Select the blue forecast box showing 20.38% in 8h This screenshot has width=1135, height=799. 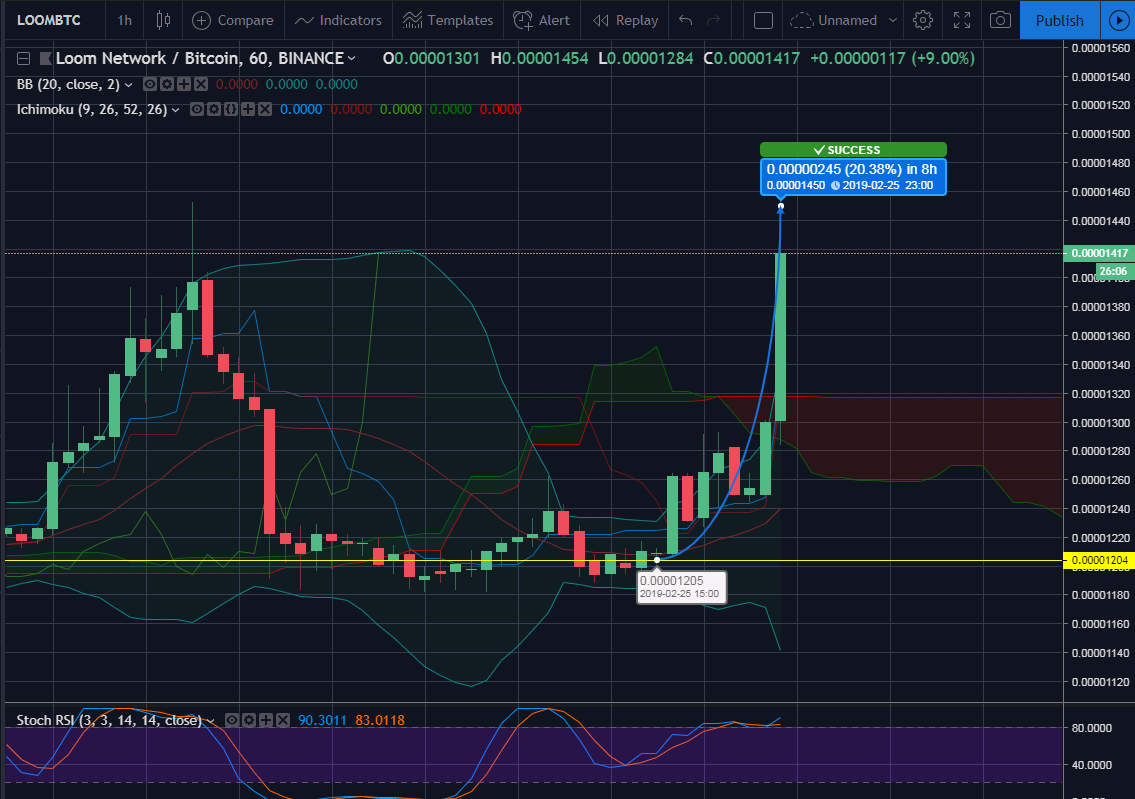click(853, 177)
